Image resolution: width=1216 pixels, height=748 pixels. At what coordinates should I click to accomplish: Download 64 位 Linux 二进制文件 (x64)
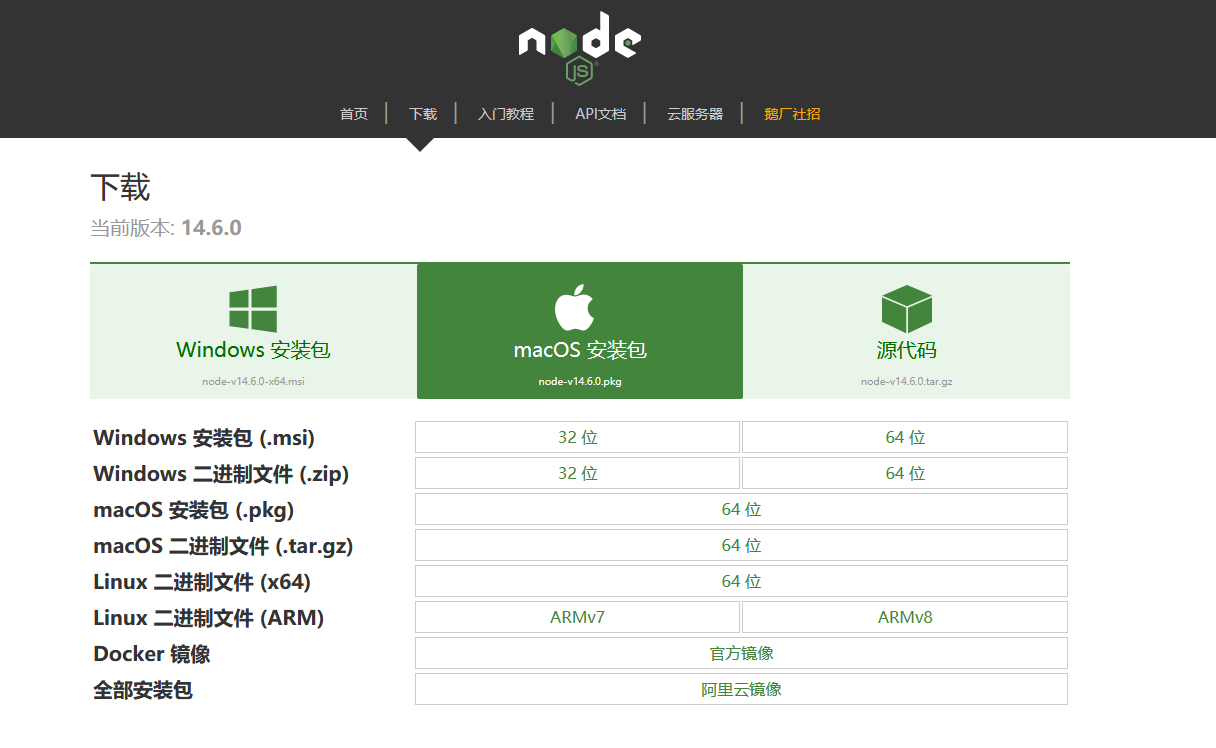(742, 581)
